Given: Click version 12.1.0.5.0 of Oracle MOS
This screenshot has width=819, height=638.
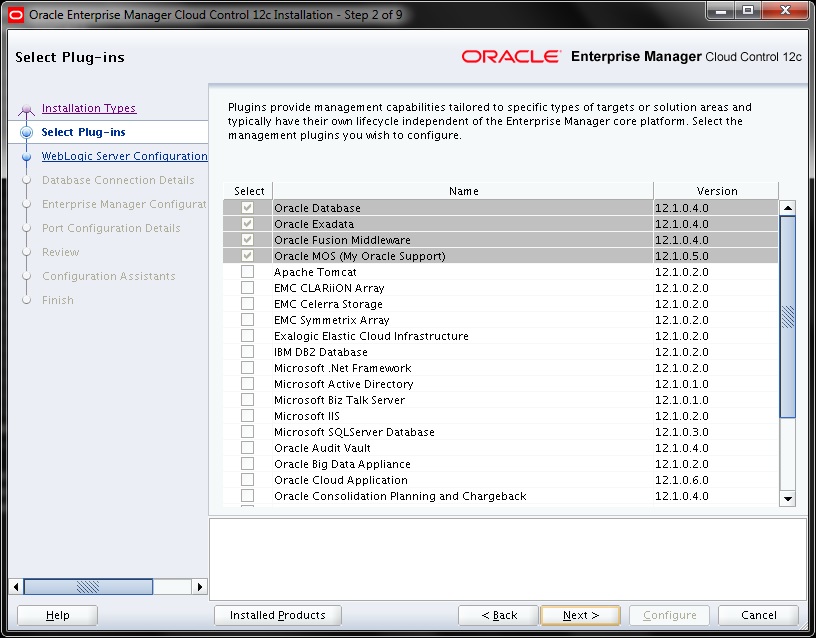Looking at the screenshot, I should coord(682,257).
